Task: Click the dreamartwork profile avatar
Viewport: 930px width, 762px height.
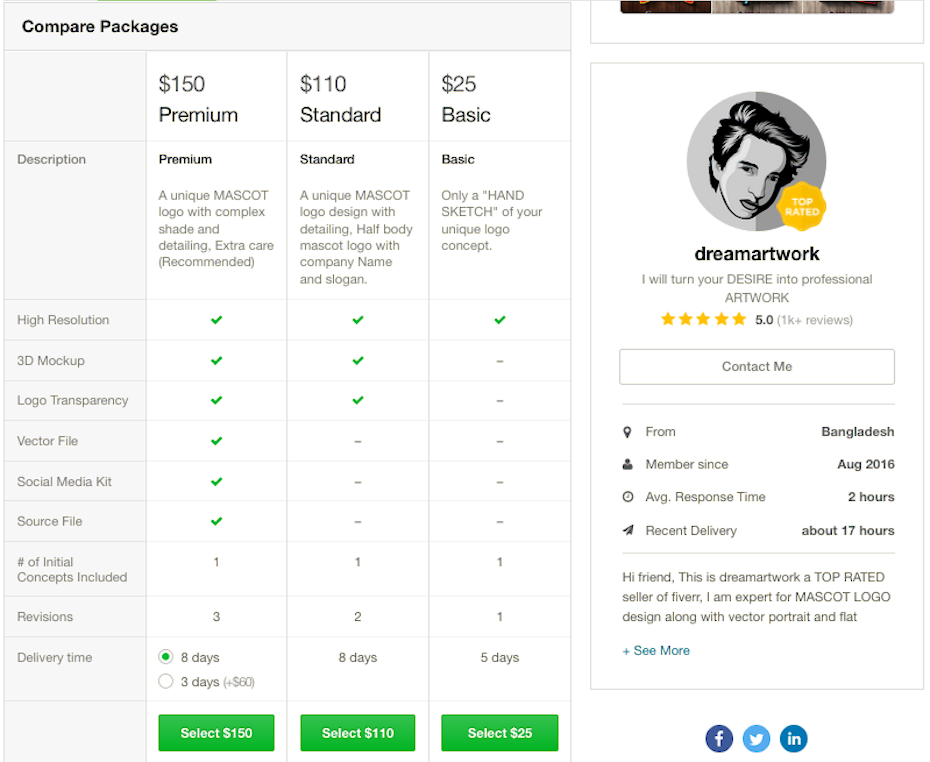Action: [x=756, y=160]
